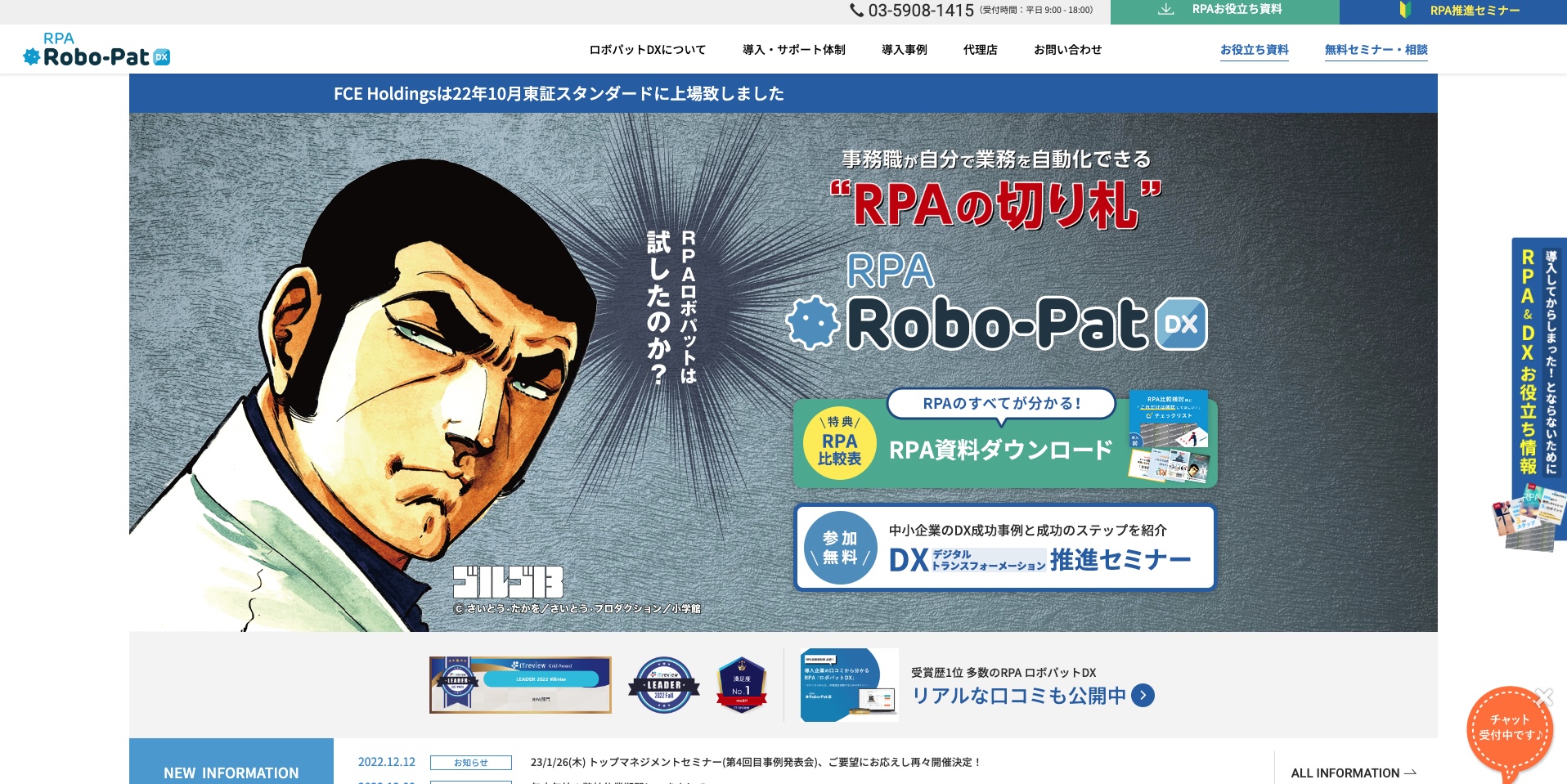Click the phone icon beside 03-5908-1415
Image resolution: width=1567 pixels, height=784 pixels.
pyautogui.click(x=856, y=11)
